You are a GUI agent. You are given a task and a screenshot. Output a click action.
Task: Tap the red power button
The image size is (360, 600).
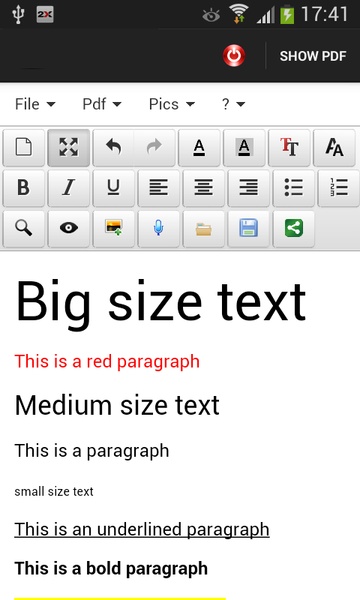[x=234, y=55]
